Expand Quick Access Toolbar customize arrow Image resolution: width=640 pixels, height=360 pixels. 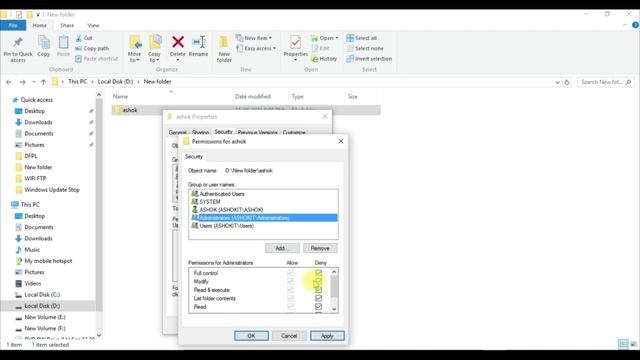click(x=38, y=15)
